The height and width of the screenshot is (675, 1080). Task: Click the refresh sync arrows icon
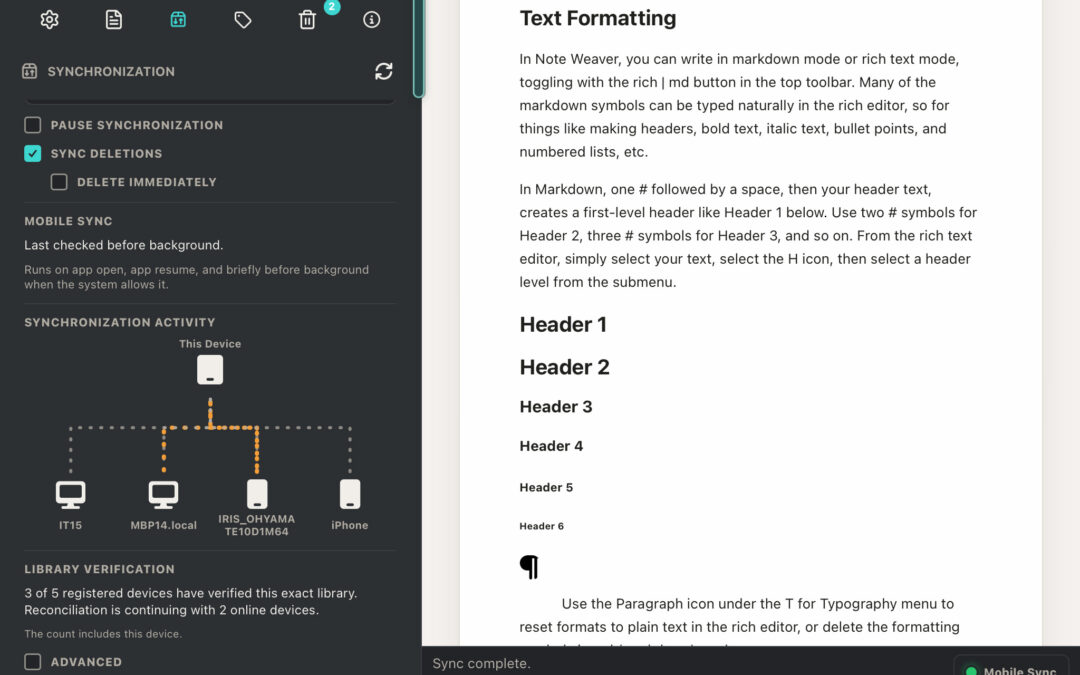(x=384, y=71)
